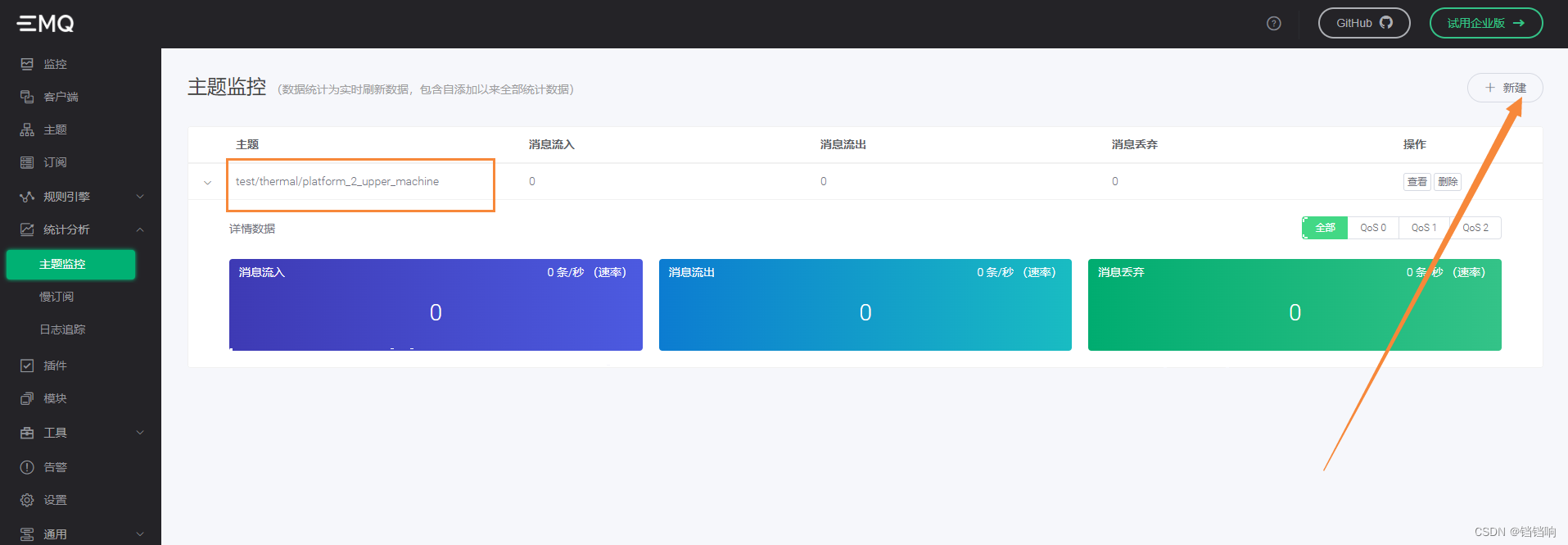Click the 设置 settings gear icon
Screen dimensions: 1568x545
pyautogui.click(x=27, y=500)
